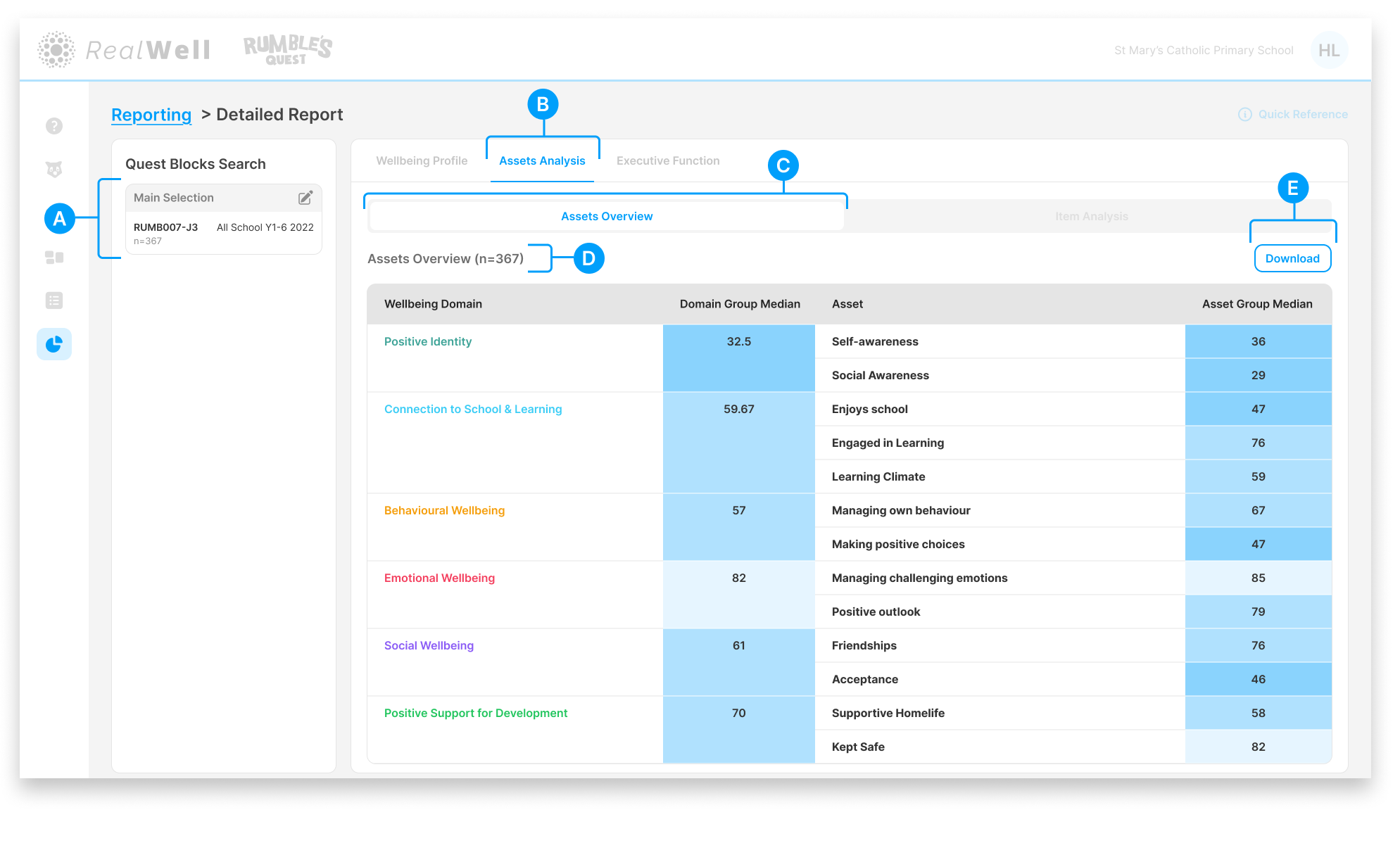Click the Positive Identity domain
This screenshot has width=1400, height=843.
(427, 341)
